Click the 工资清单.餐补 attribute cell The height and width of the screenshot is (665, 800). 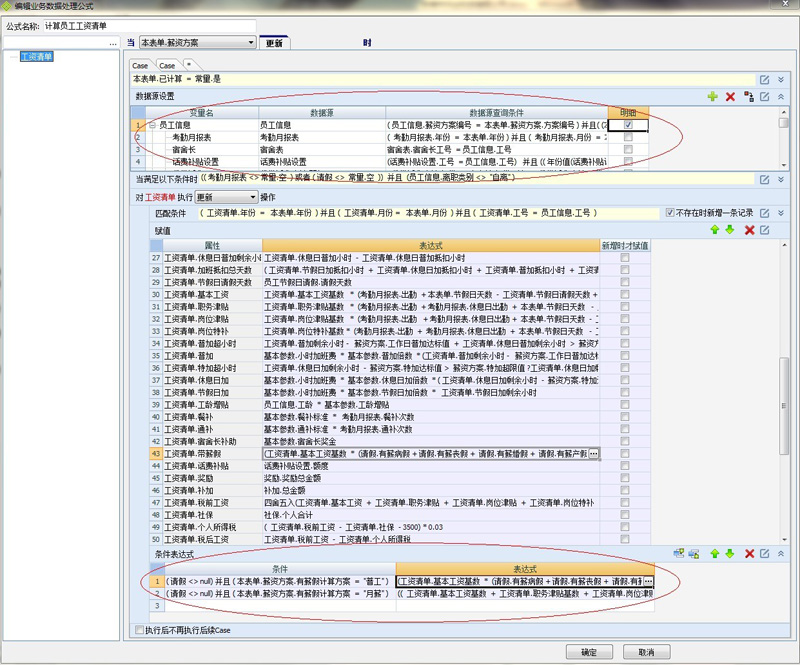(x=212, y=417)
